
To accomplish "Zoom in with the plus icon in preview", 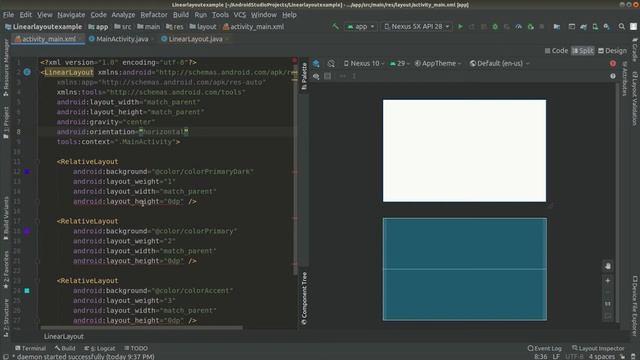I will click(x=608, y=280).
